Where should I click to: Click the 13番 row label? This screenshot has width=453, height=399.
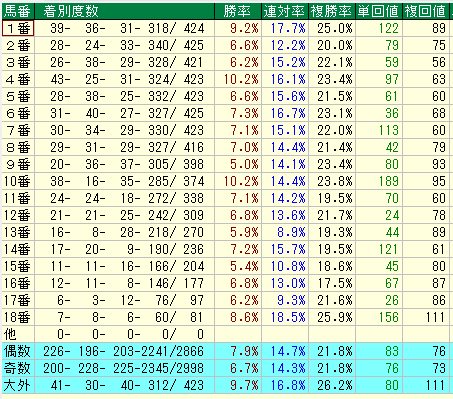coord(18,232)
